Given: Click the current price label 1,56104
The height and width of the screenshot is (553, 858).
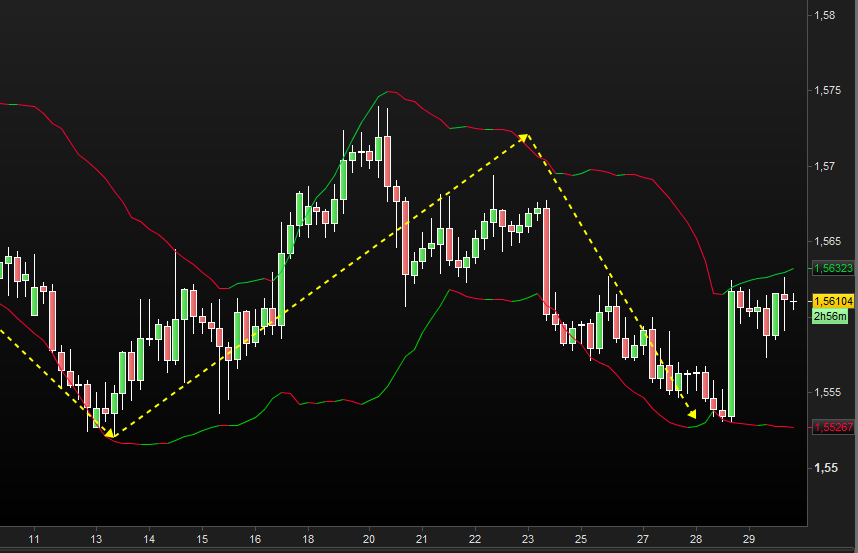Looking at the screenshot, I should coord(833,301).
